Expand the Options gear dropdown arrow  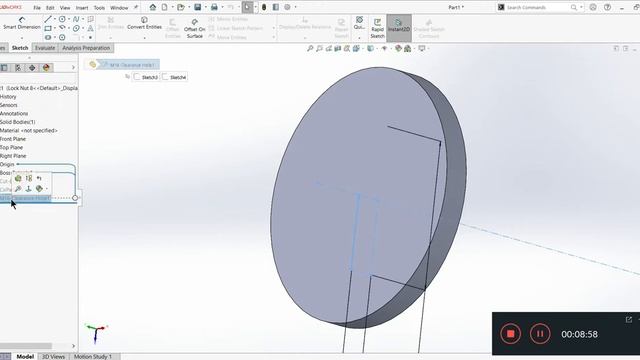tap(295, 7)
